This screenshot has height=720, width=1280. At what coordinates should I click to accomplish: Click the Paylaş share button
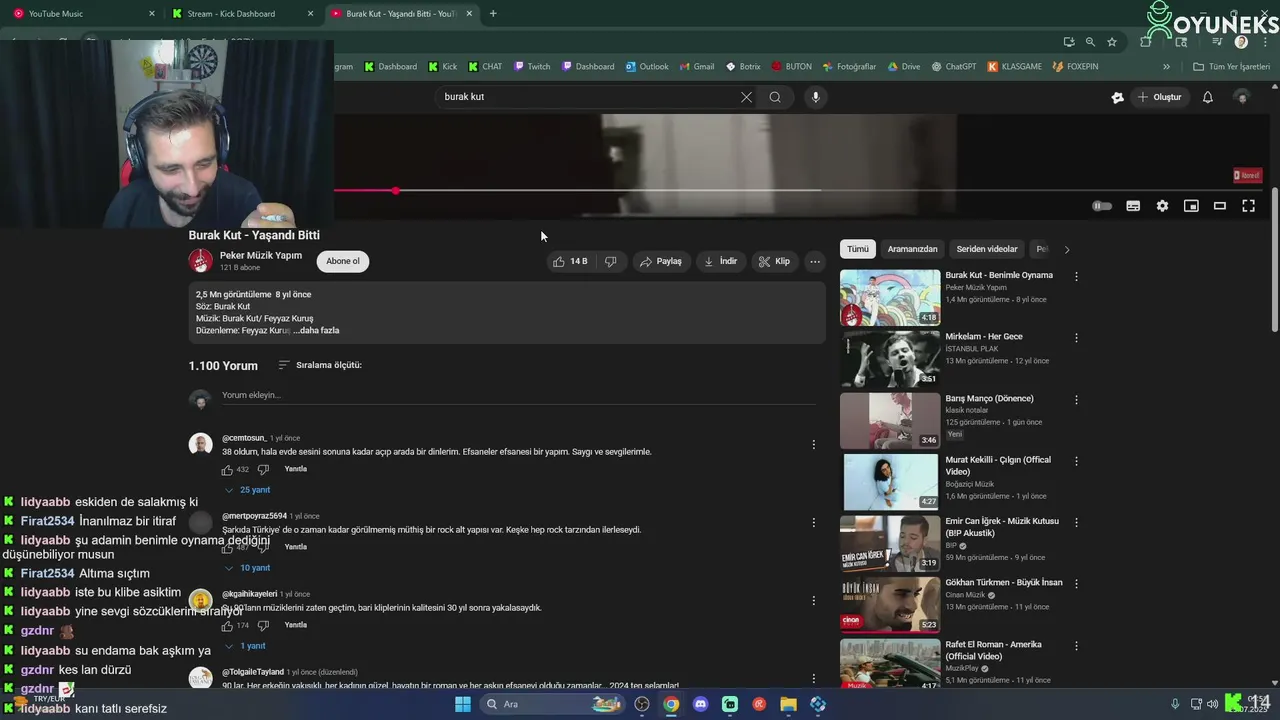(660, 261)
